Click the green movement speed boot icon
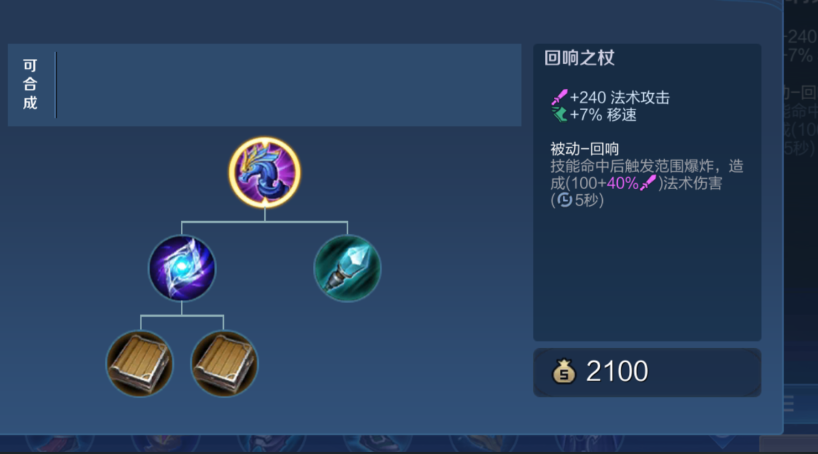This screenshot has width=818, height=454. pyautogui.click(x=559, y=114)
